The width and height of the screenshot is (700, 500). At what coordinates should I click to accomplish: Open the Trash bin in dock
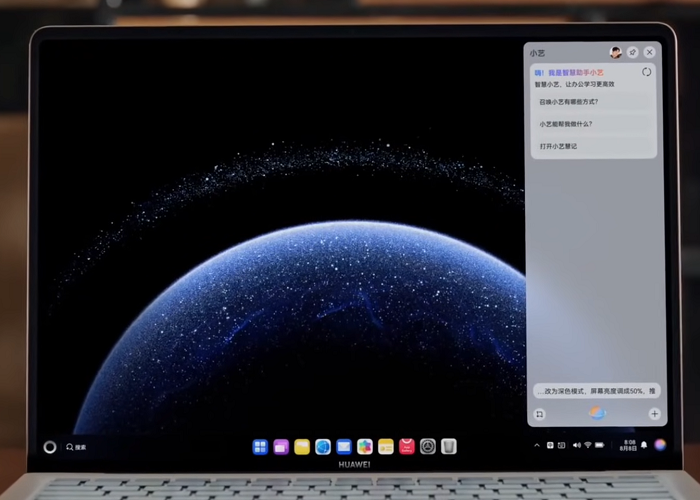tap(449, 446)
